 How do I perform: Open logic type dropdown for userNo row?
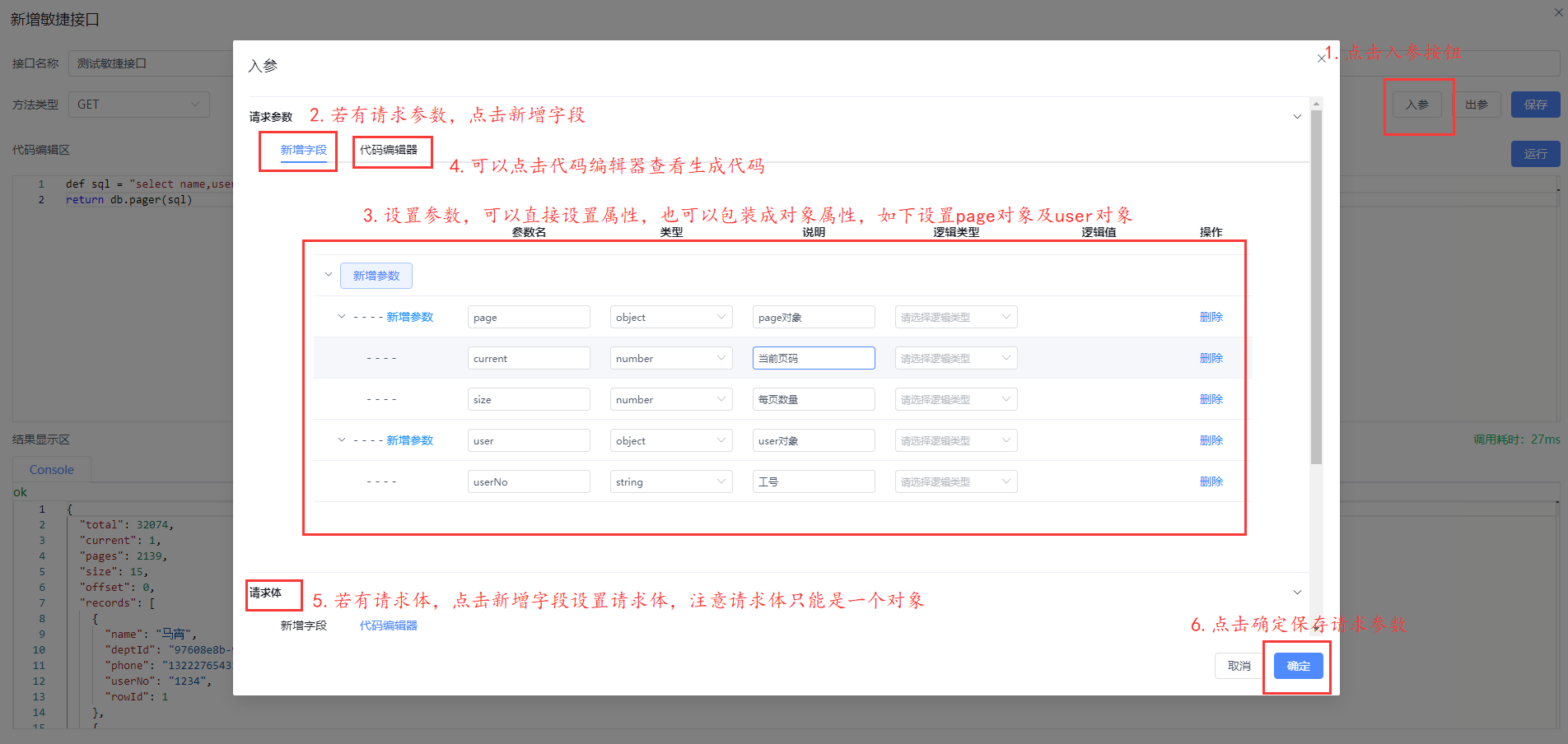click(956, 481)
